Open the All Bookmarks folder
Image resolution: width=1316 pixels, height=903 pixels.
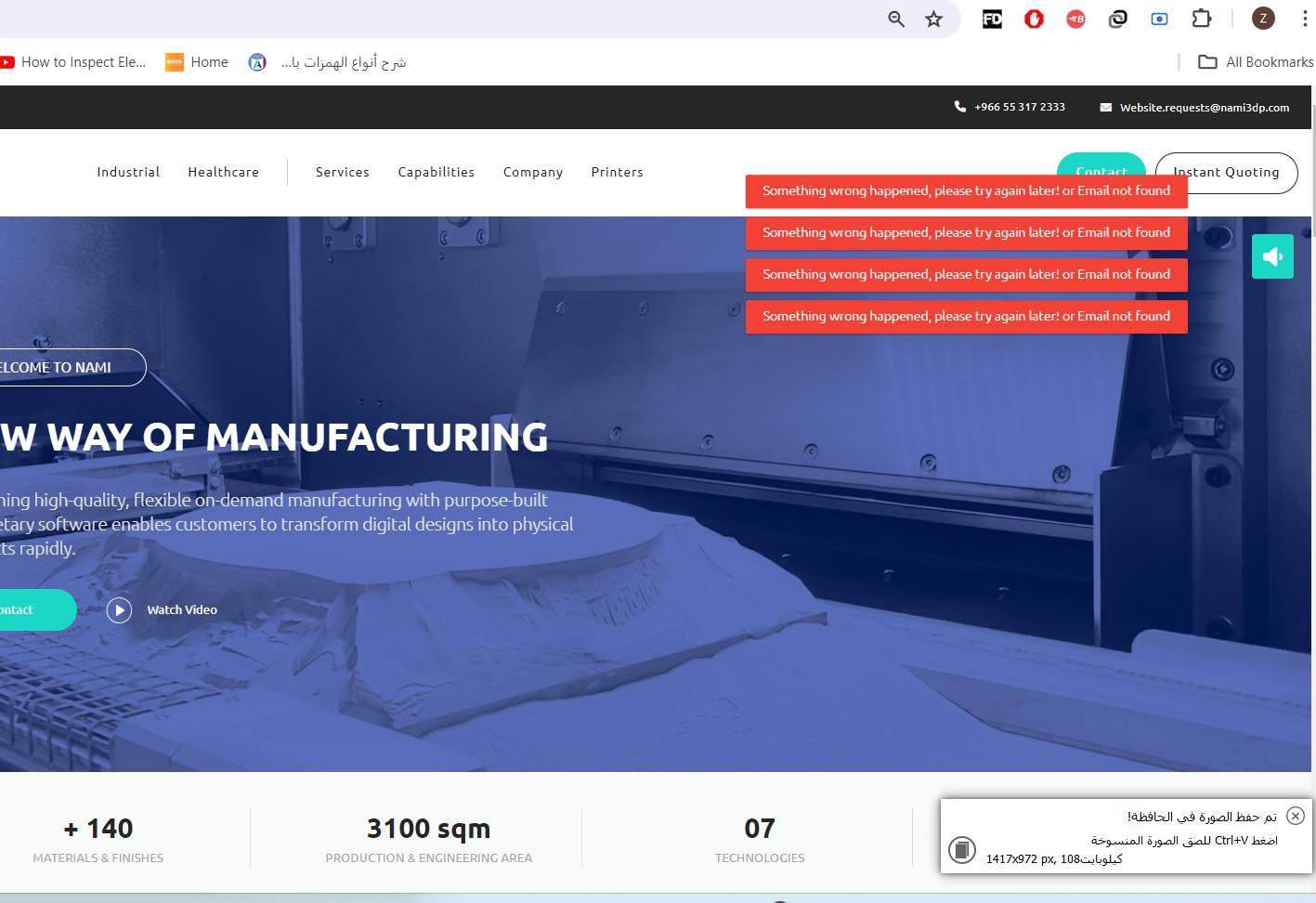[x=1256, y=62]
